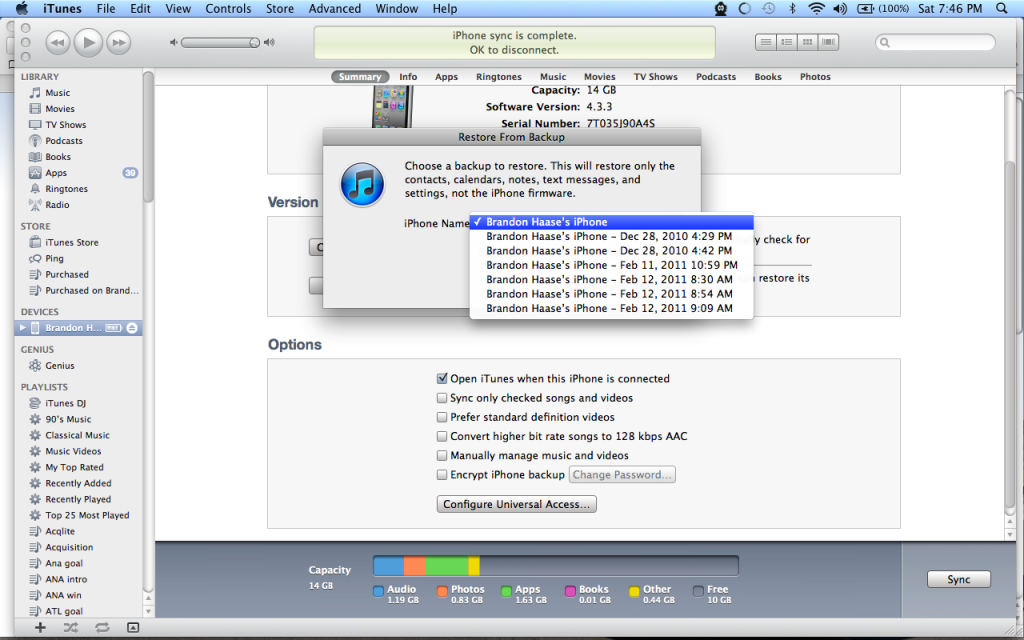Switch to the Photos tab
The image size is (1024, 640).
(x=815, y=76)
